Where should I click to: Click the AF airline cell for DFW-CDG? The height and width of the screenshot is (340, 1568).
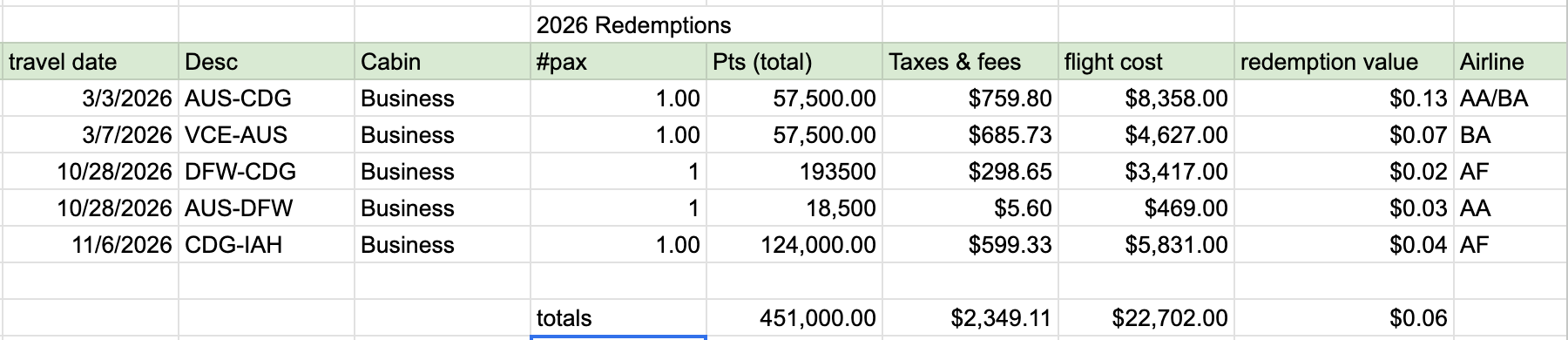click(x=1511, y=172)
